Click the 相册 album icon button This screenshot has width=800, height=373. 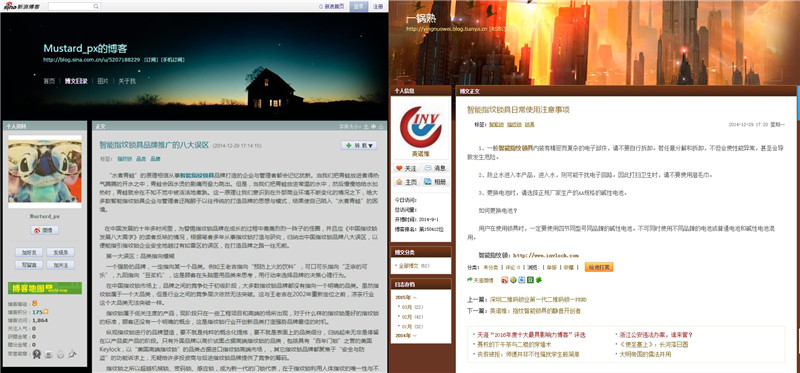[x=435, y=182]
